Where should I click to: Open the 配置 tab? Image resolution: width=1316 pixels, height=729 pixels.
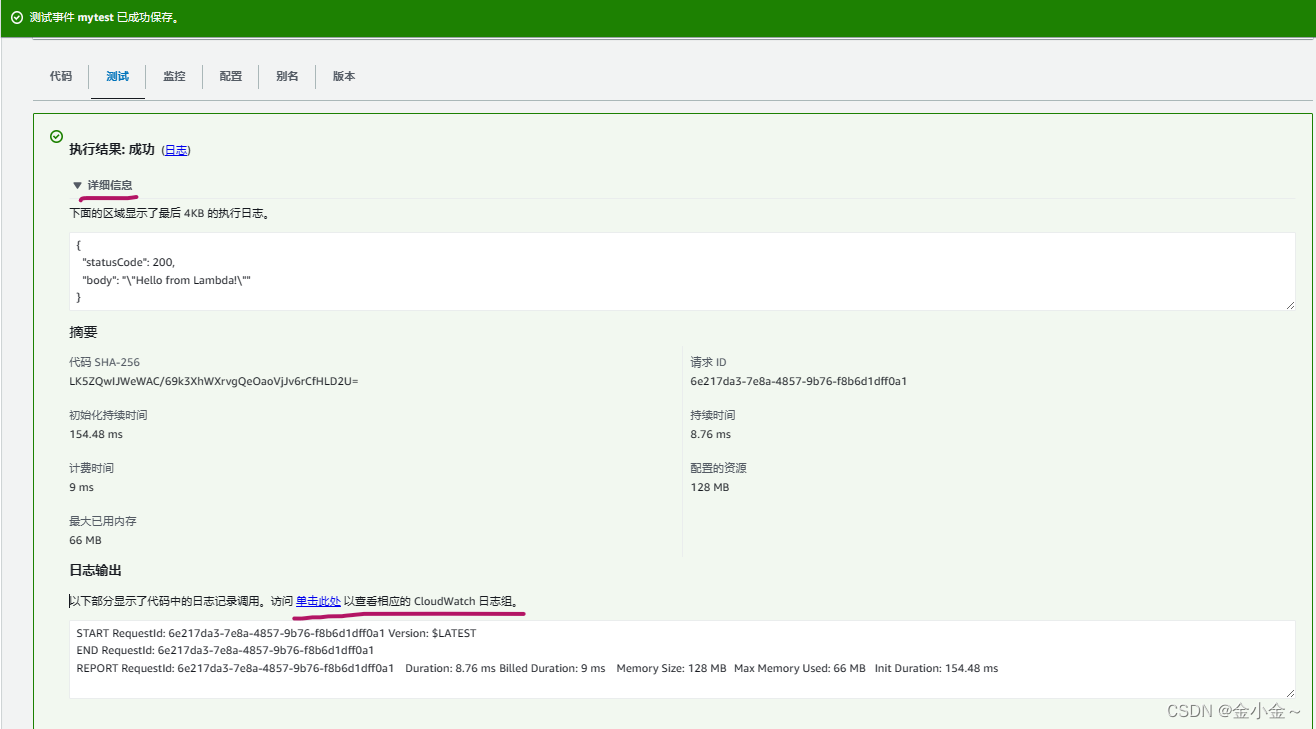pyautogui.click(x=231, y=76)
